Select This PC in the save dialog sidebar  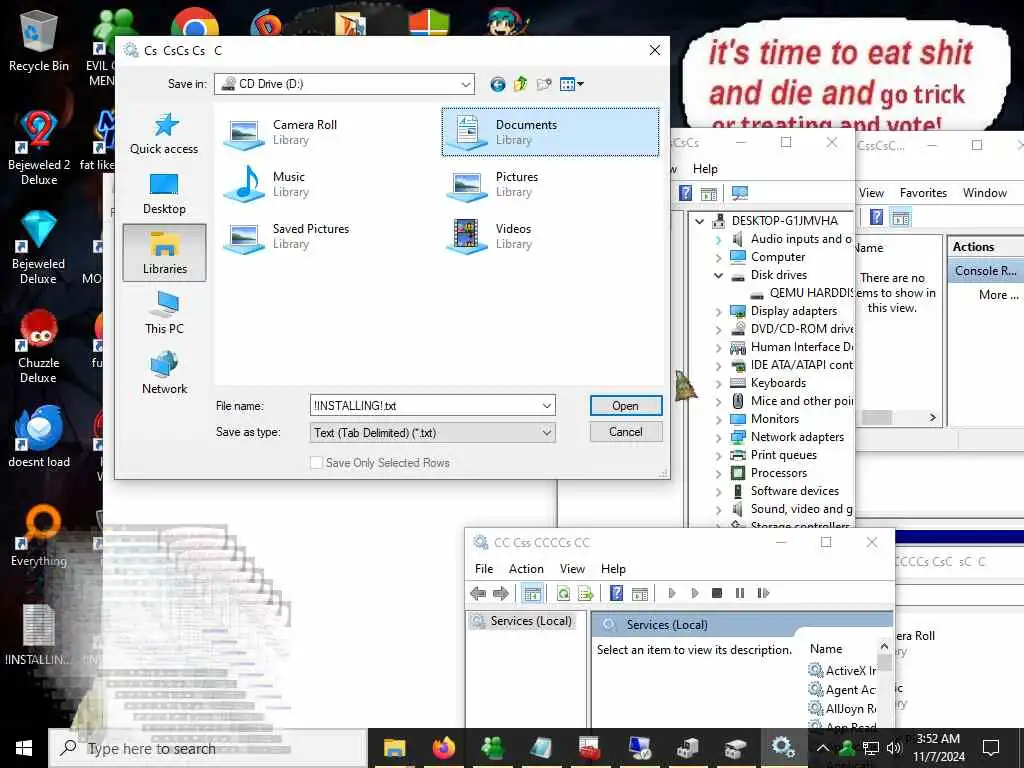pos(164,313)
